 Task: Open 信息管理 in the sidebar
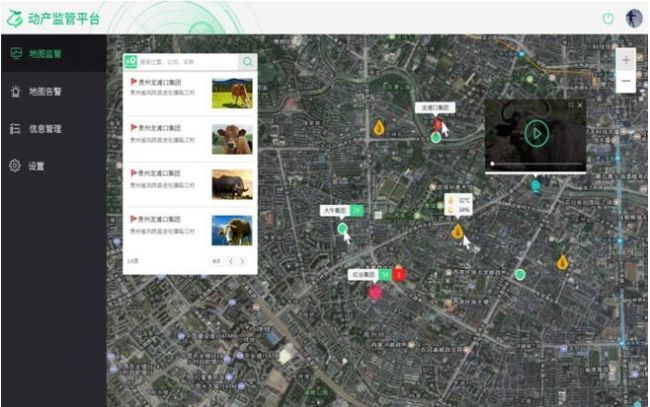(52, 128)
